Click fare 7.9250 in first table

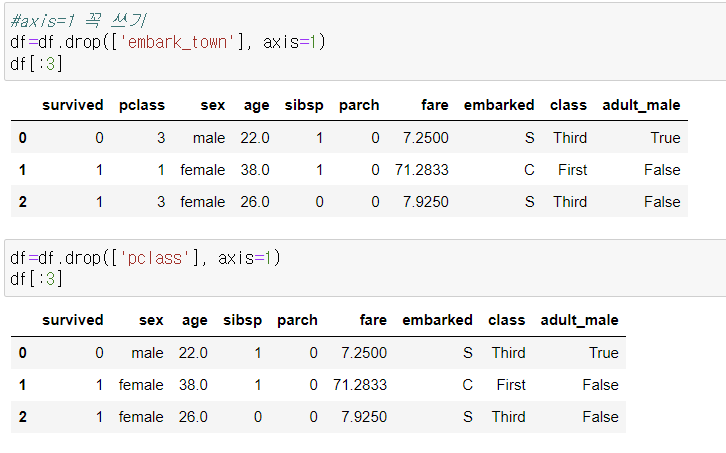pos(426,201)
